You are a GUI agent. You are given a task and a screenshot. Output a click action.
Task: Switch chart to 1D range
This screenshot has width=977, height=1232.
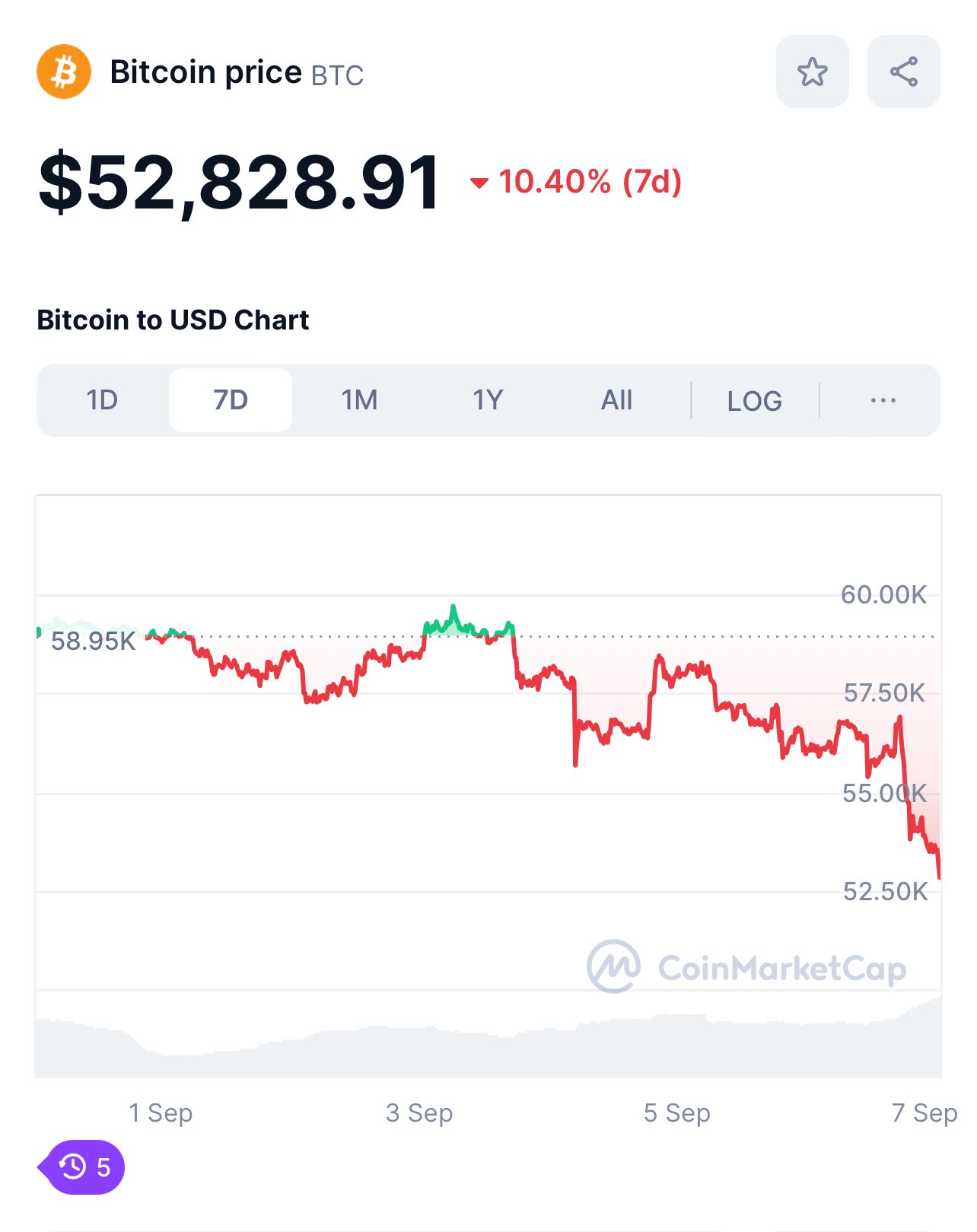click(x=102, y=400)
